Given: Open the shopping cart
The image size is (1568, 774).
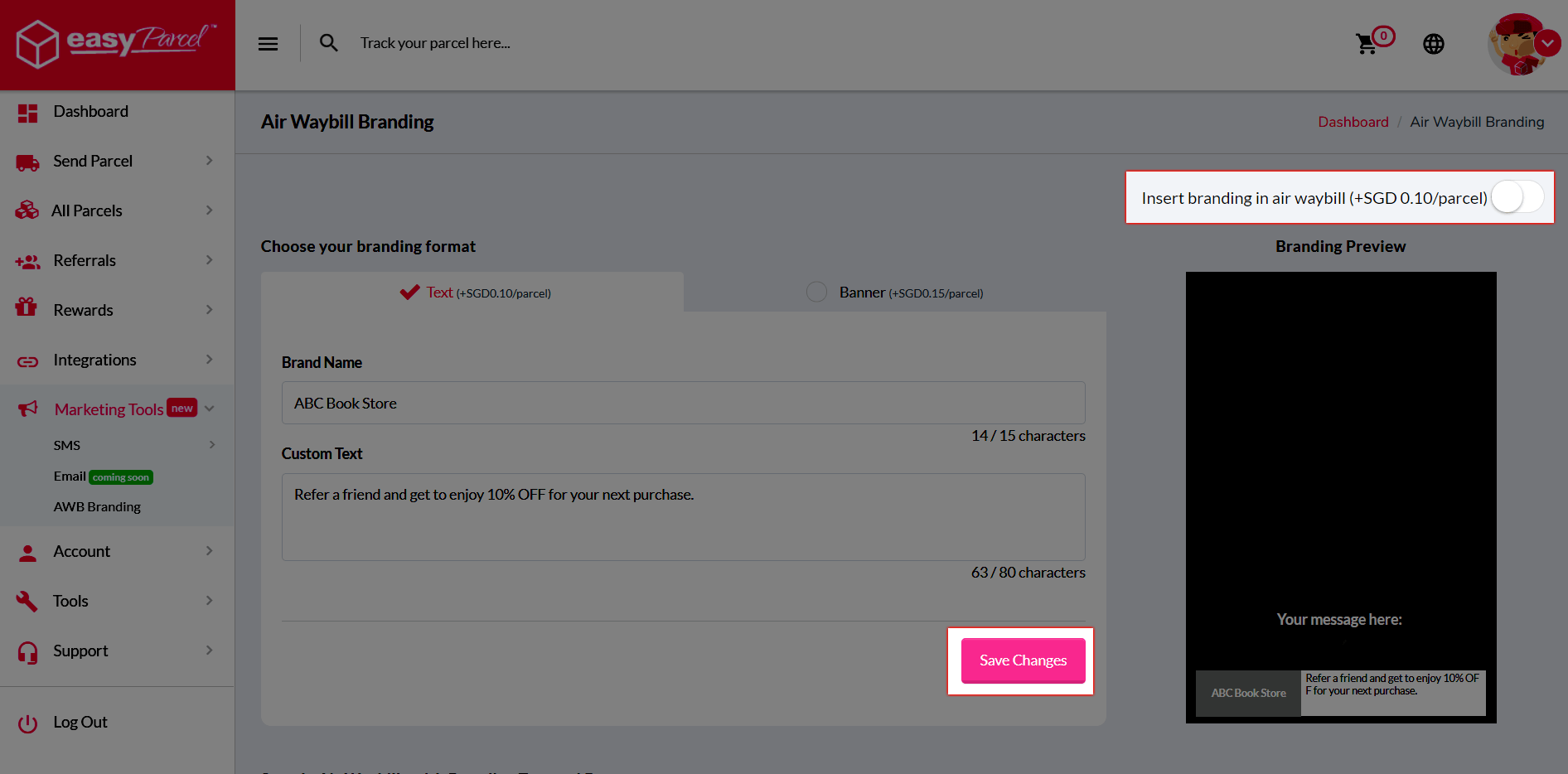Looking at the screenshot, I should pos(1367,43).
